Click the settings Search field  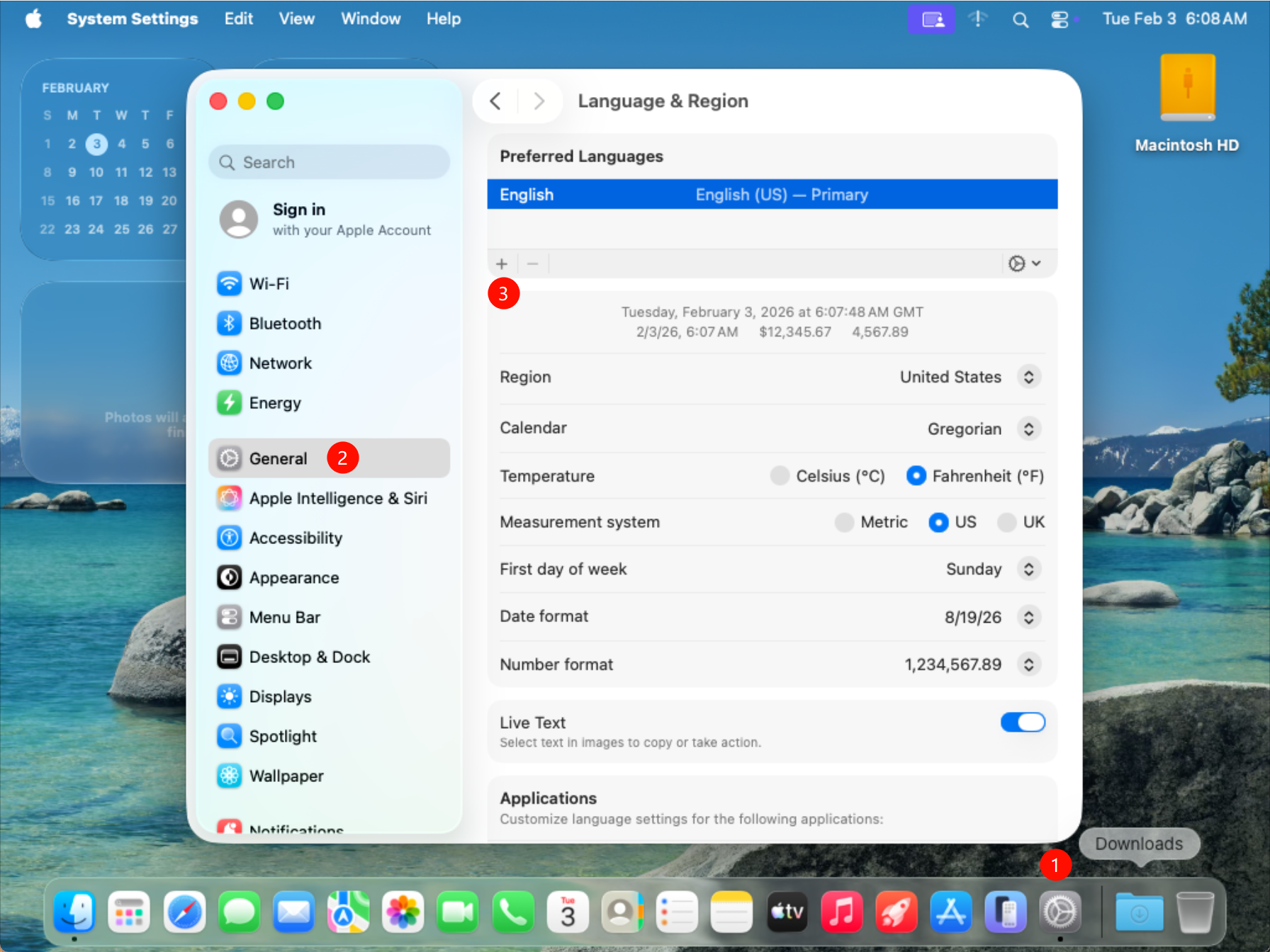click(x=330, y=162)
